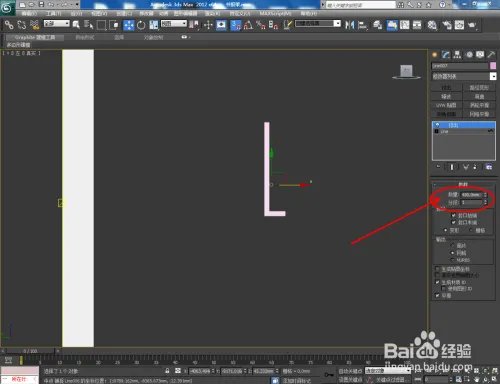500x384 pixels.
Task: Select the 栅格 grid radio option
Action: (471, 230)
